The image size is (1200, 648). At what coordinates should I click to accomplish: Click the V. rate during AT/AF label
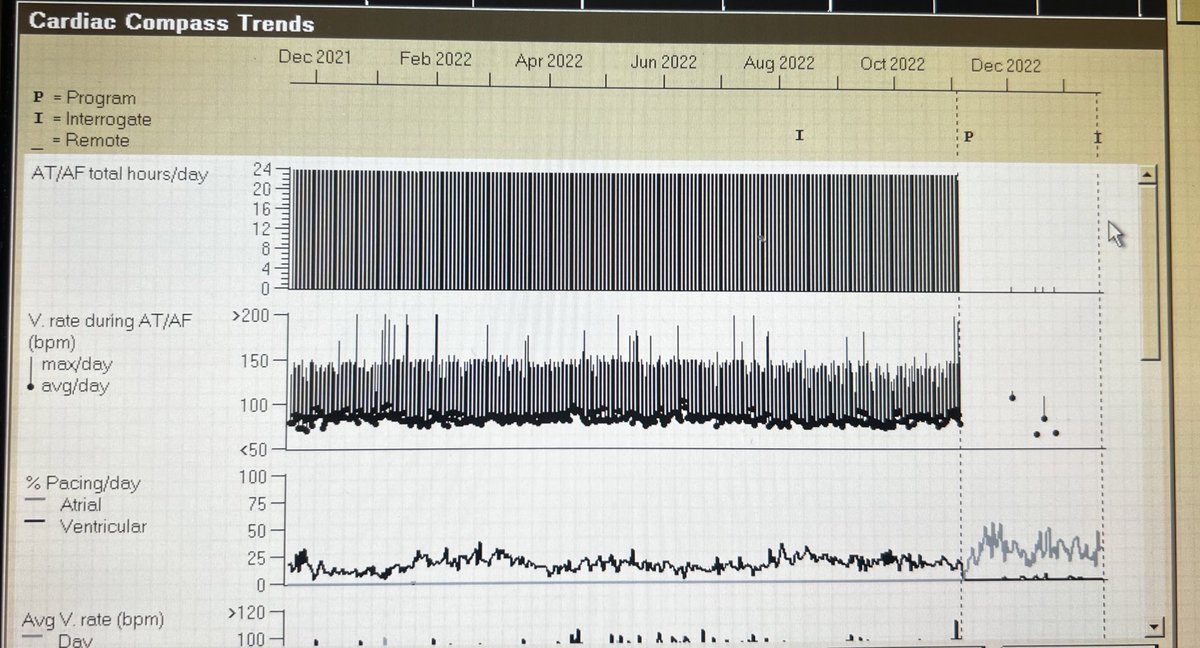coord(112,320)
